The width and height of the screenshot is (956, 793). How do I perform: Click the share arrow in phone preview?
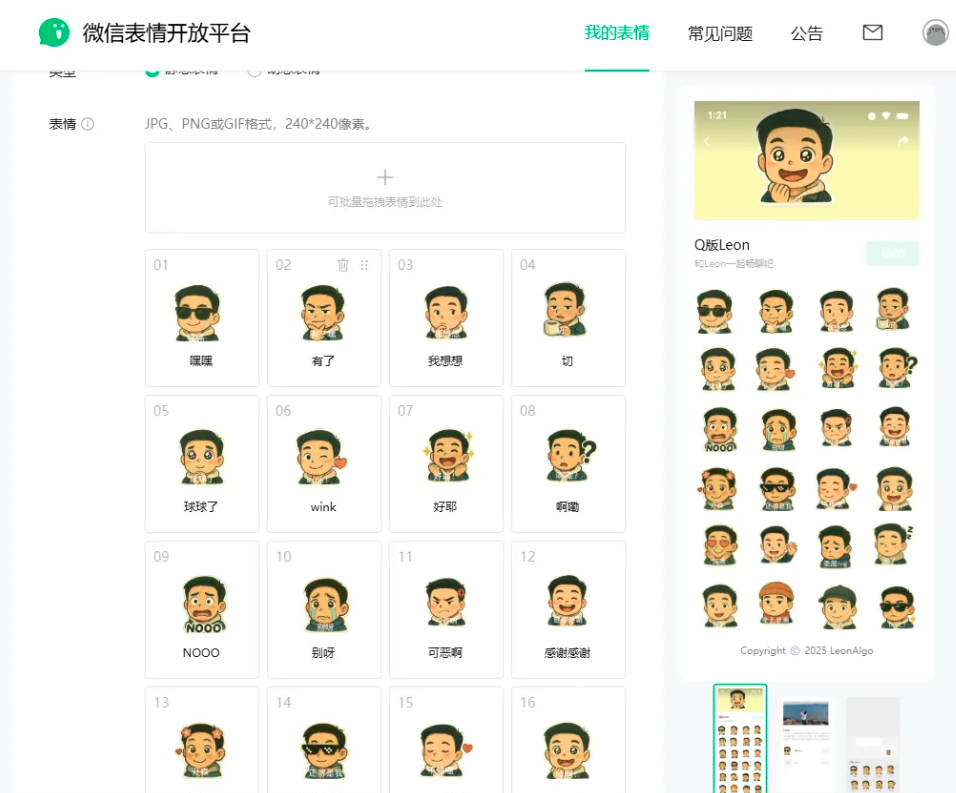click(x=903, y=141)
